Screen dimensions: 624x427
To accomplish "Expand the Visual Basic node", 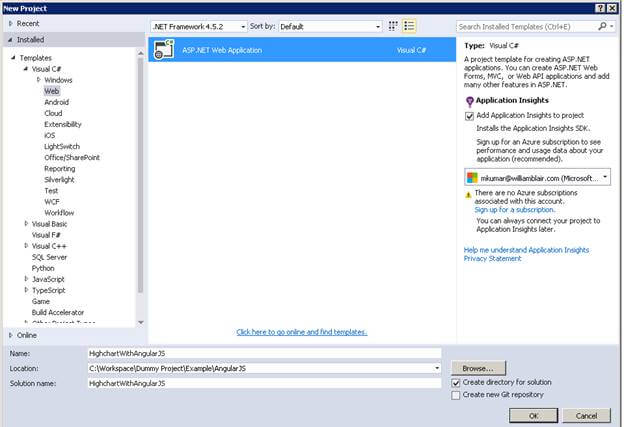I will click(26, 224).
